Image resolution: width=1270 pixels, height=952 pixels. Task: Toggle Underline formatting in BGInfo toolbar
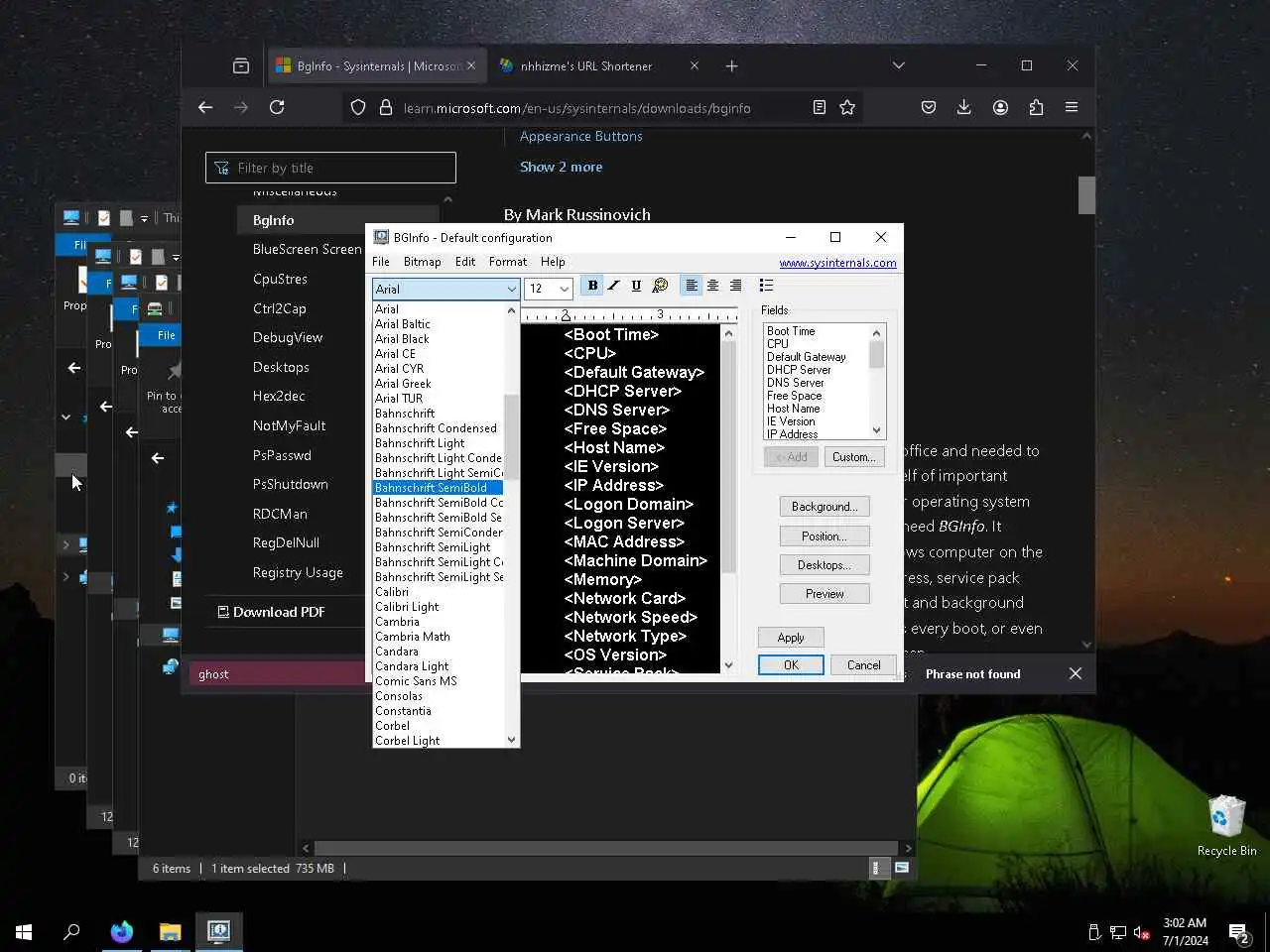[x=636, y=286]
